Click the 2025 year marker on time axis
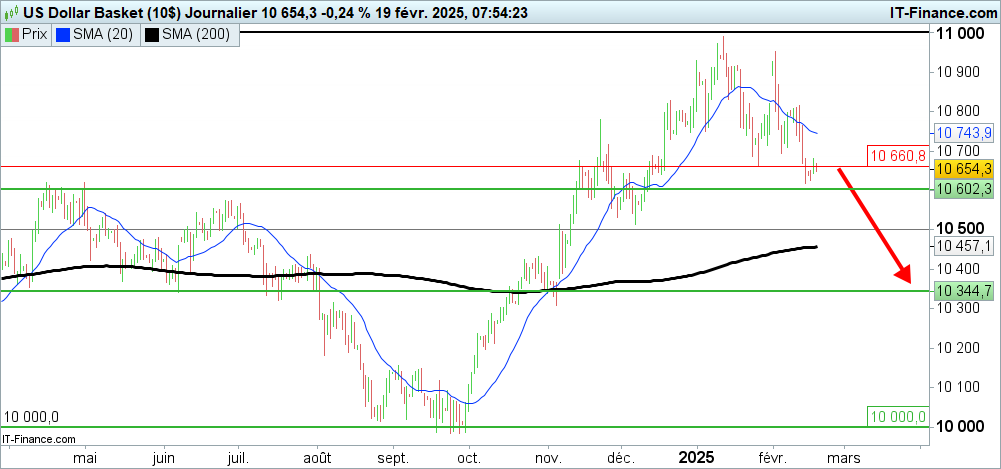This screenshot has width=1001, height=469. 696,457
